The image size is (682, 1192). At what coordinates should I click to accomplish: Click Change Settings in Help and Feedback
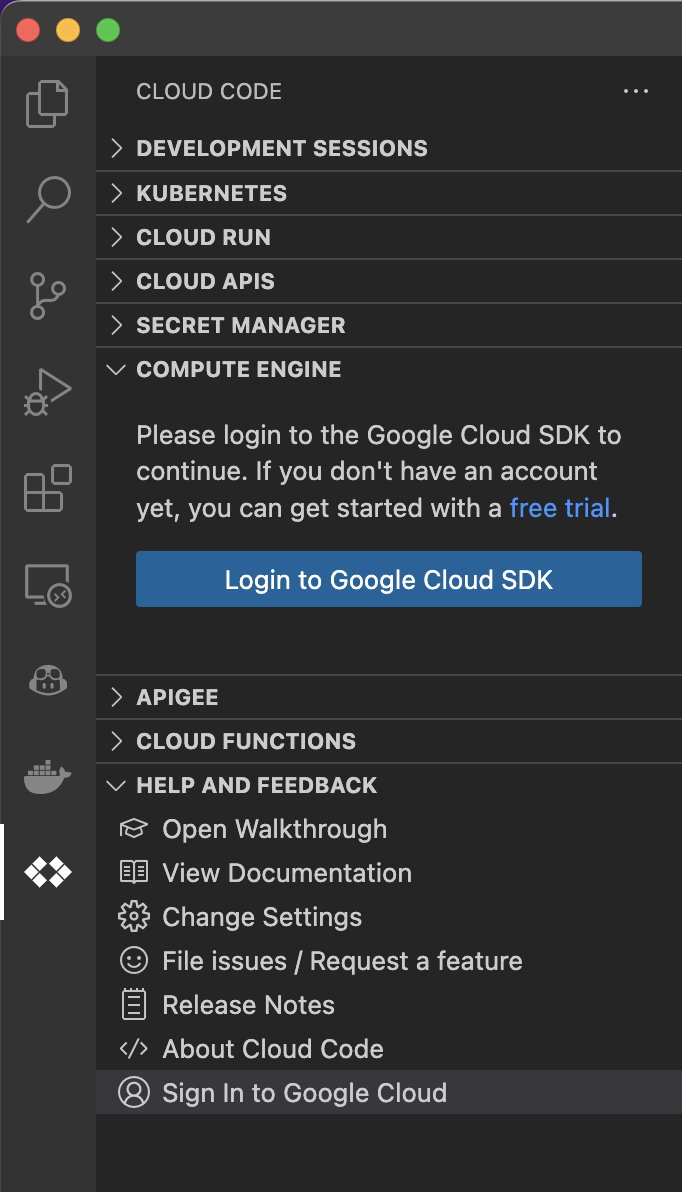click(262, 917)
